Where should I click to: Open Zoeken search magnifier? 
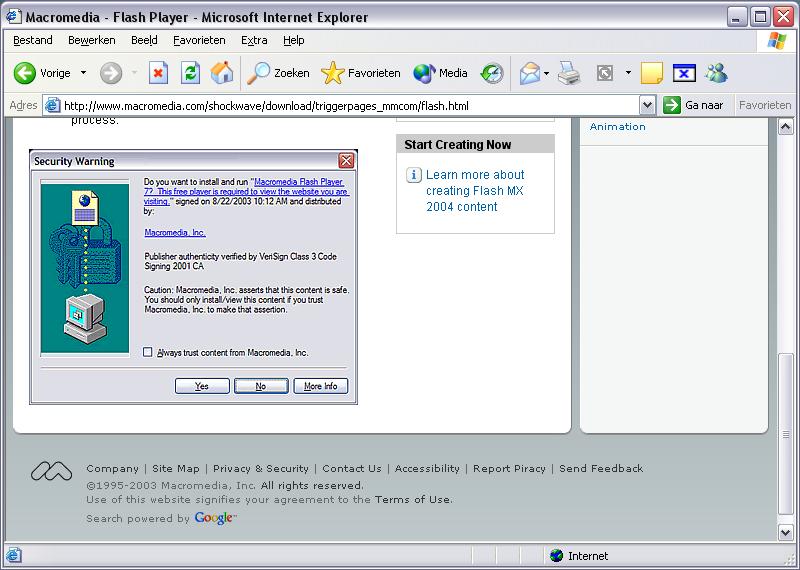point(278,73)
